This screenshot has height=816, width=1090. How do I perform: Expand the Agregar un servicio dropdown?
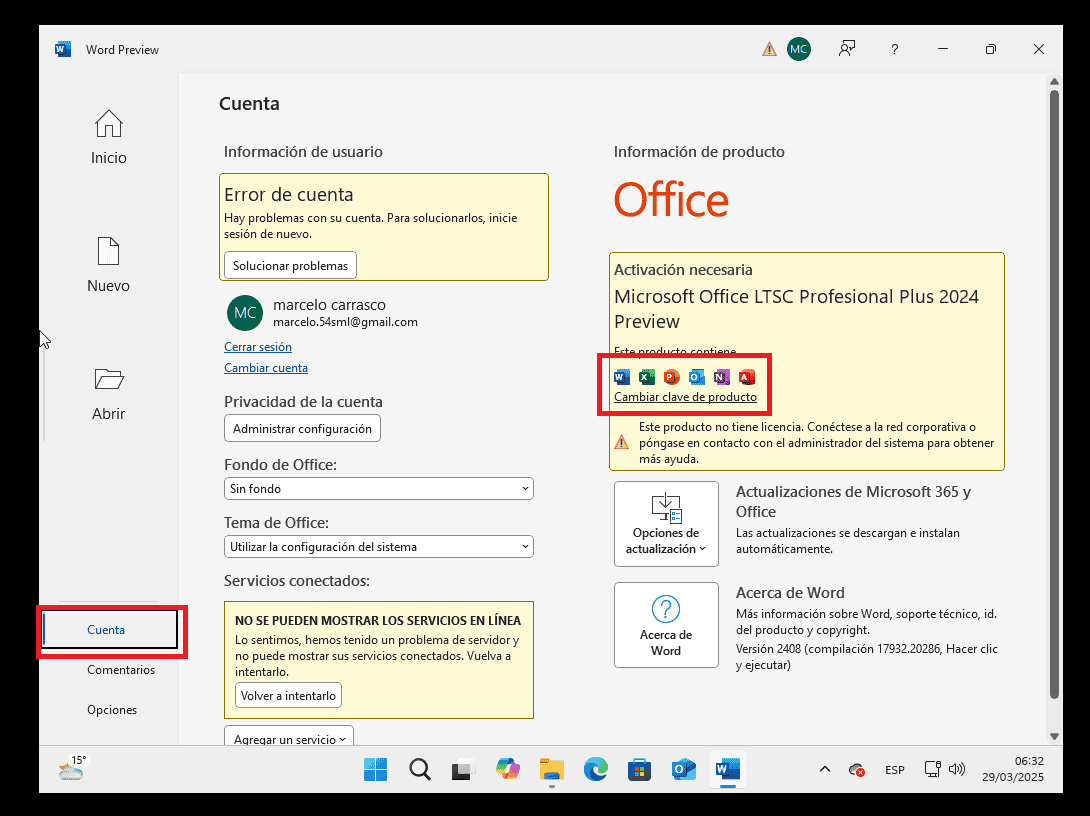tap(288, 739)
